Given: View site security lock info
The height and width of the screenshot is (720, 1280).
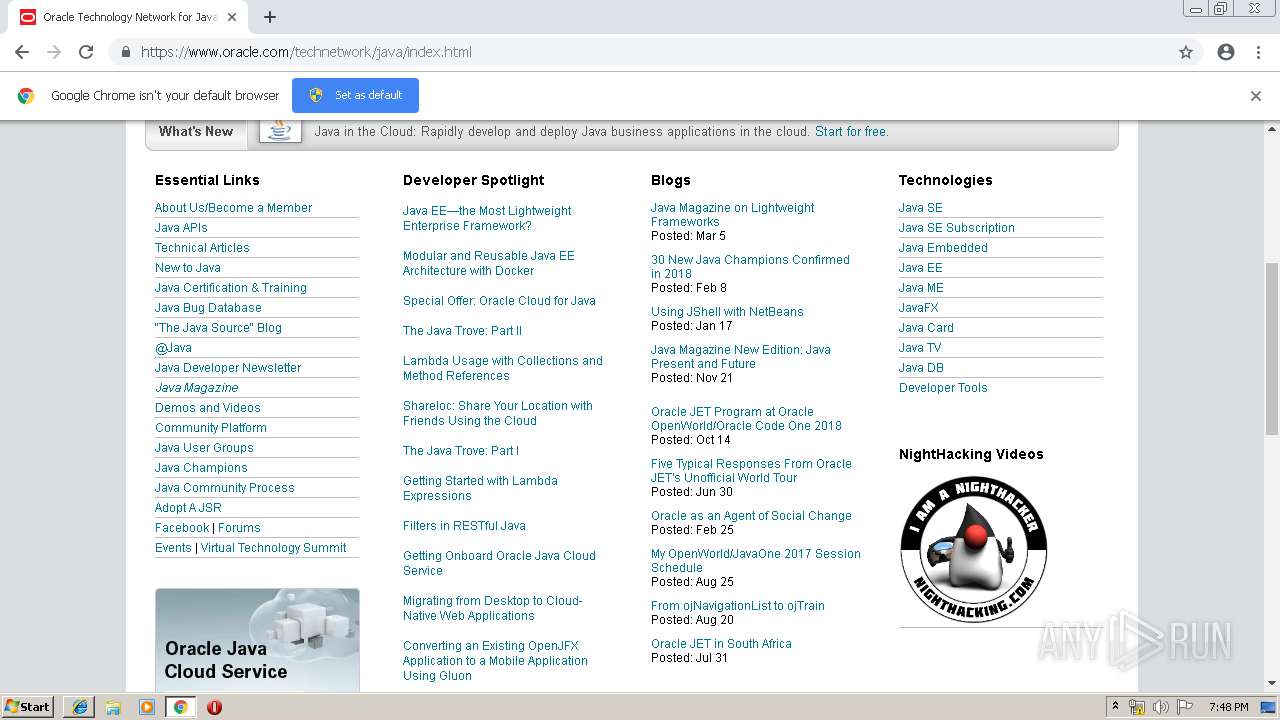Looking at the screenshot, I should tap(126, 52).
